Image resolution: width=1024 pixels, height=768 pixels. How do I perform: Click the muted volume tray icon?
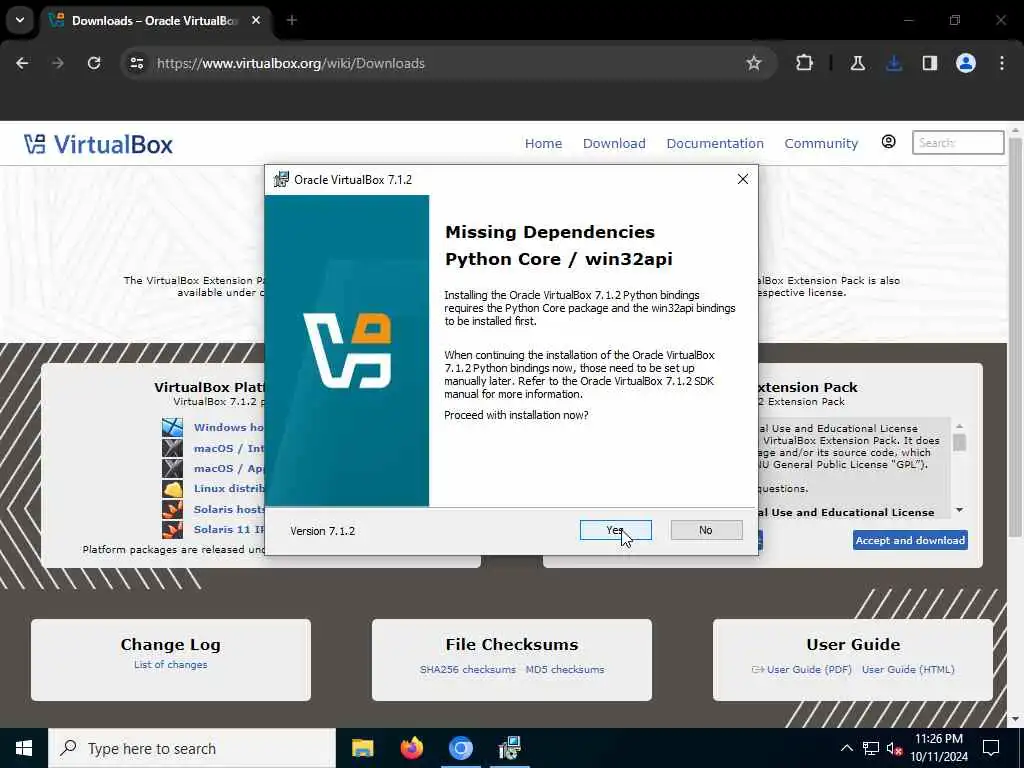pos(894,748)
